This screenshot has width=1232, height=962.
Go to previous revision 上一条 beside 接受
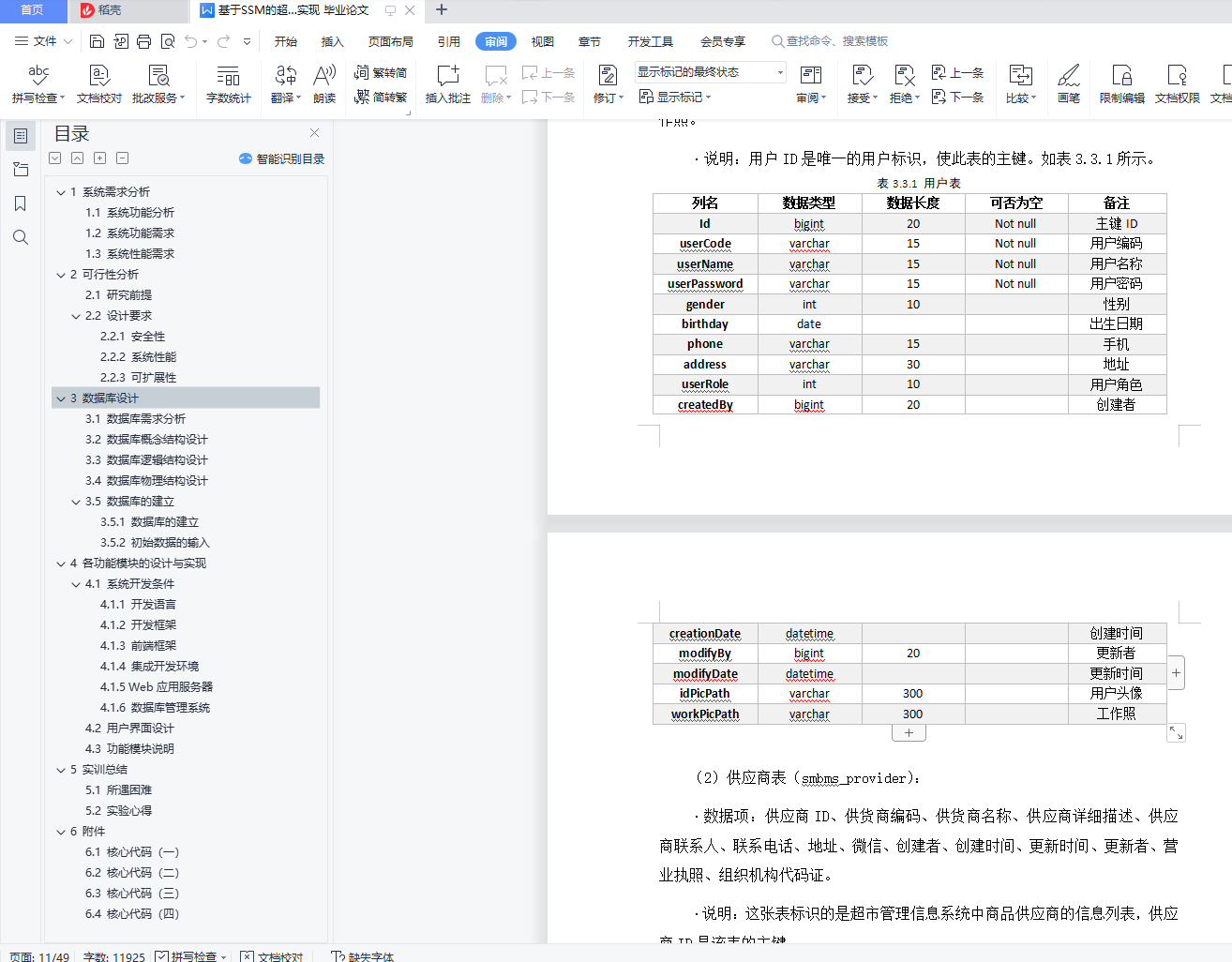pyautogui.click(x=957, y=72)
